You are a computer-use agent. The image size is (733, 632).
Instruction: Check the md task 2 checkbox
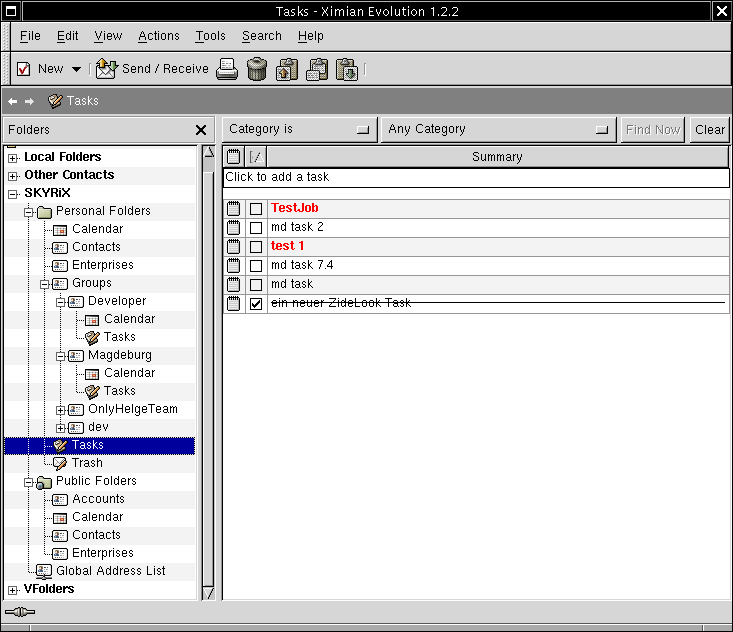pos(256,228)
